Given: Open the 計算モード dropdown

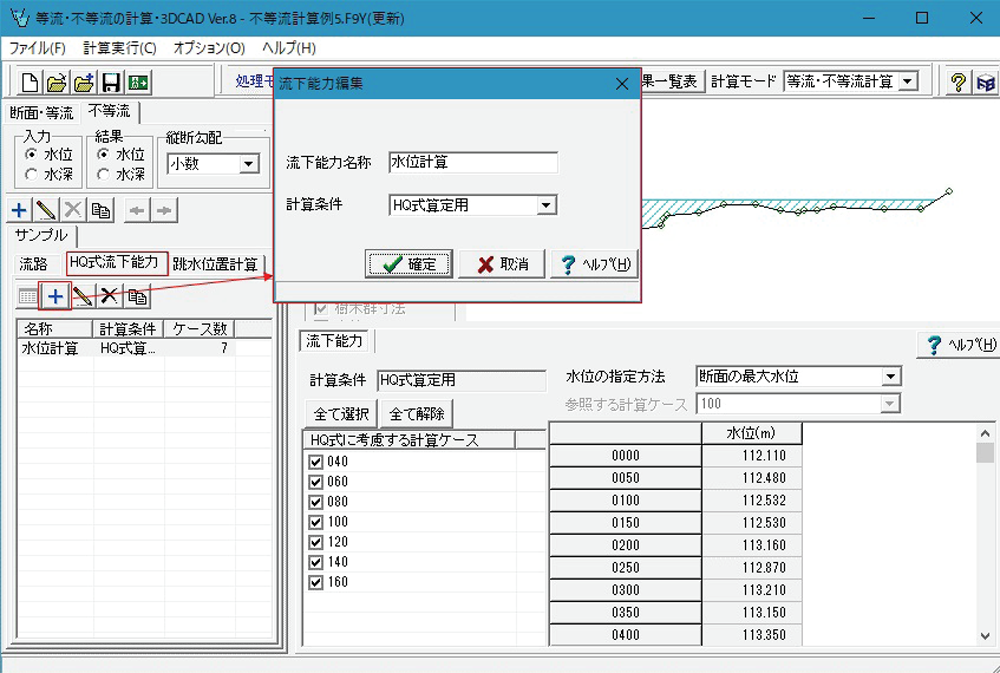Looking at the screenshot, I should click(x=908, y=82).
